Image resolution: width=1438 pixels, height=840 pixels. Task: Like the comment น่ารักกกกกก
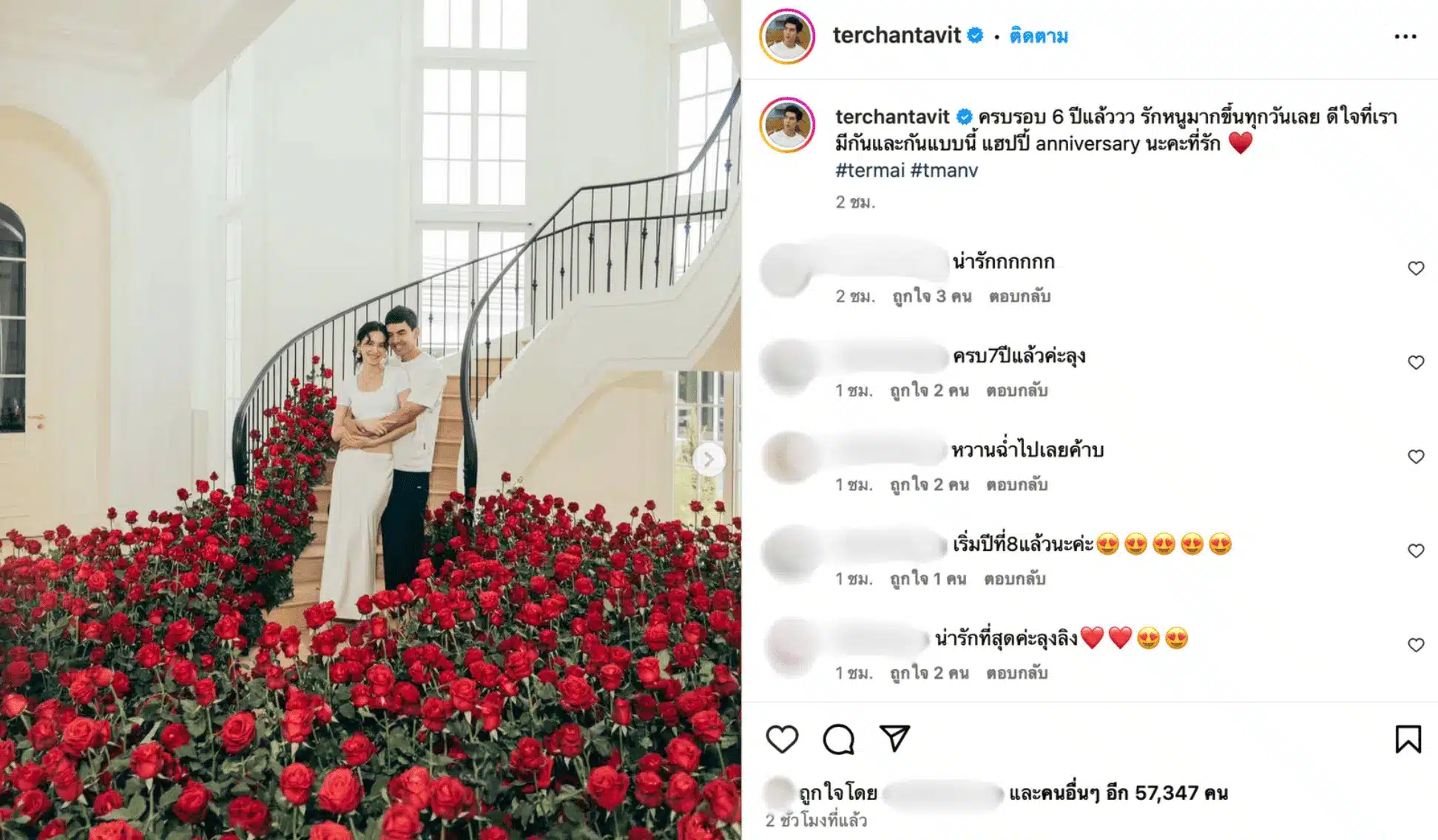(1415, 268)
